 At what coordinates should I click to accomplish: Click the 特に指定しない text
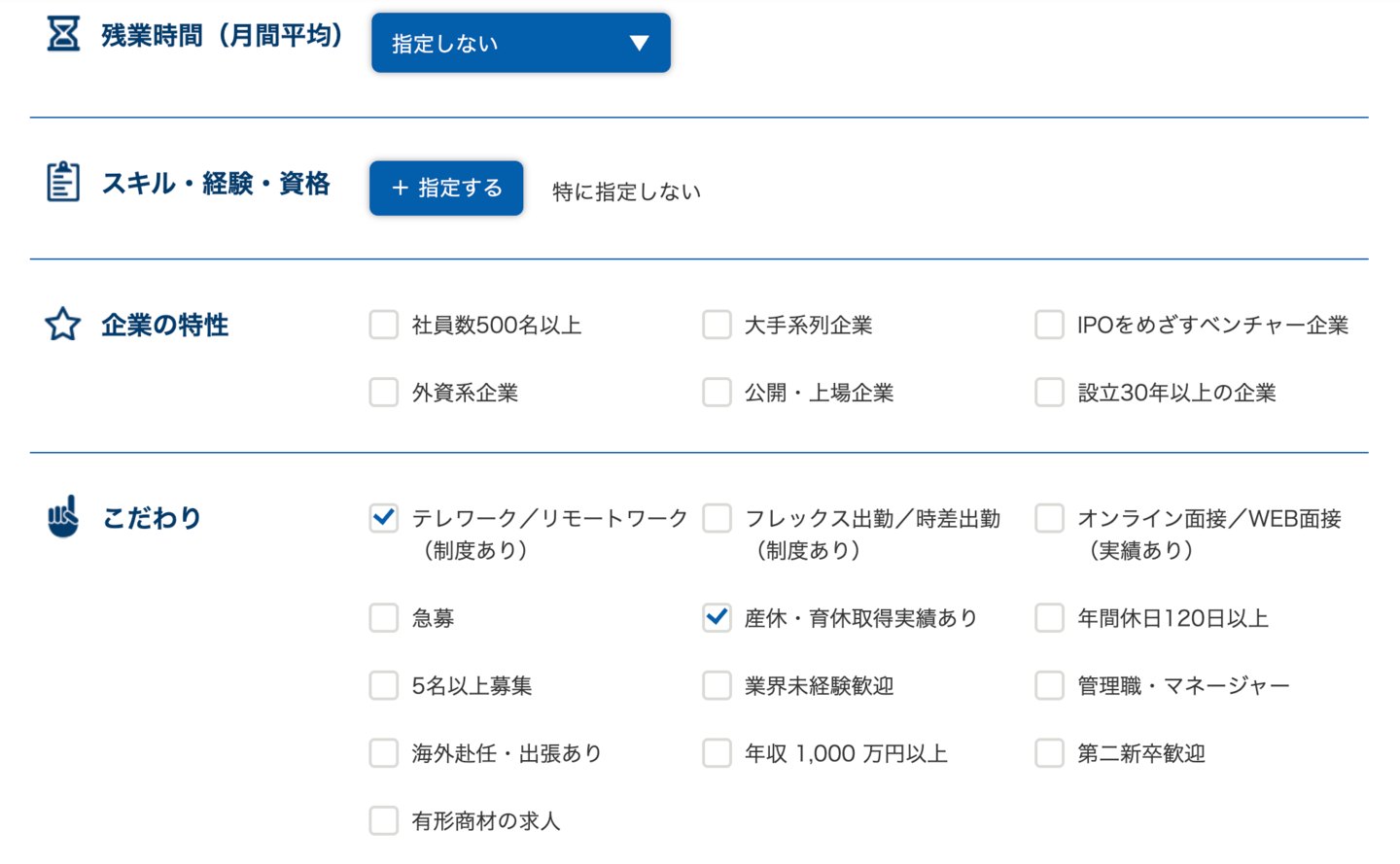coord(625,191)
